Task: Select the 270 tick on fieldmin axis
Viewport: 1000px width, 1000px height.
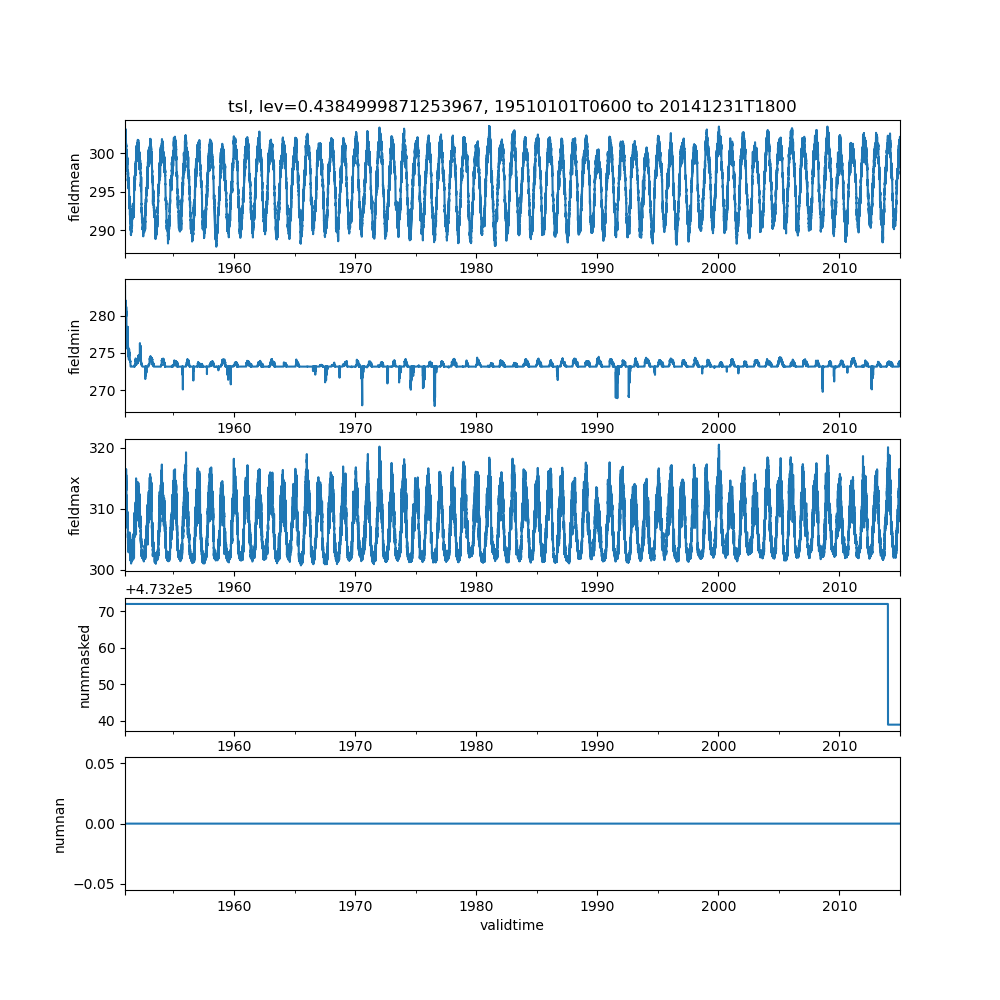Action: (x=106, y=390)
